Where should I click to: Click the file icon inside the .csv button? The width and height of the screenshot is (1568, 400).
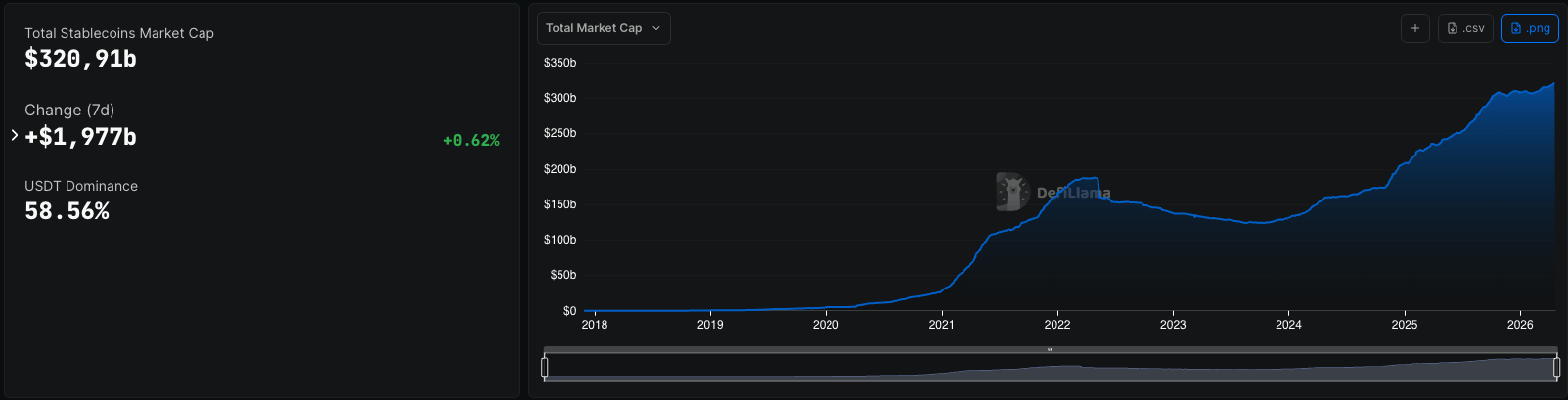pos(1453,28)
